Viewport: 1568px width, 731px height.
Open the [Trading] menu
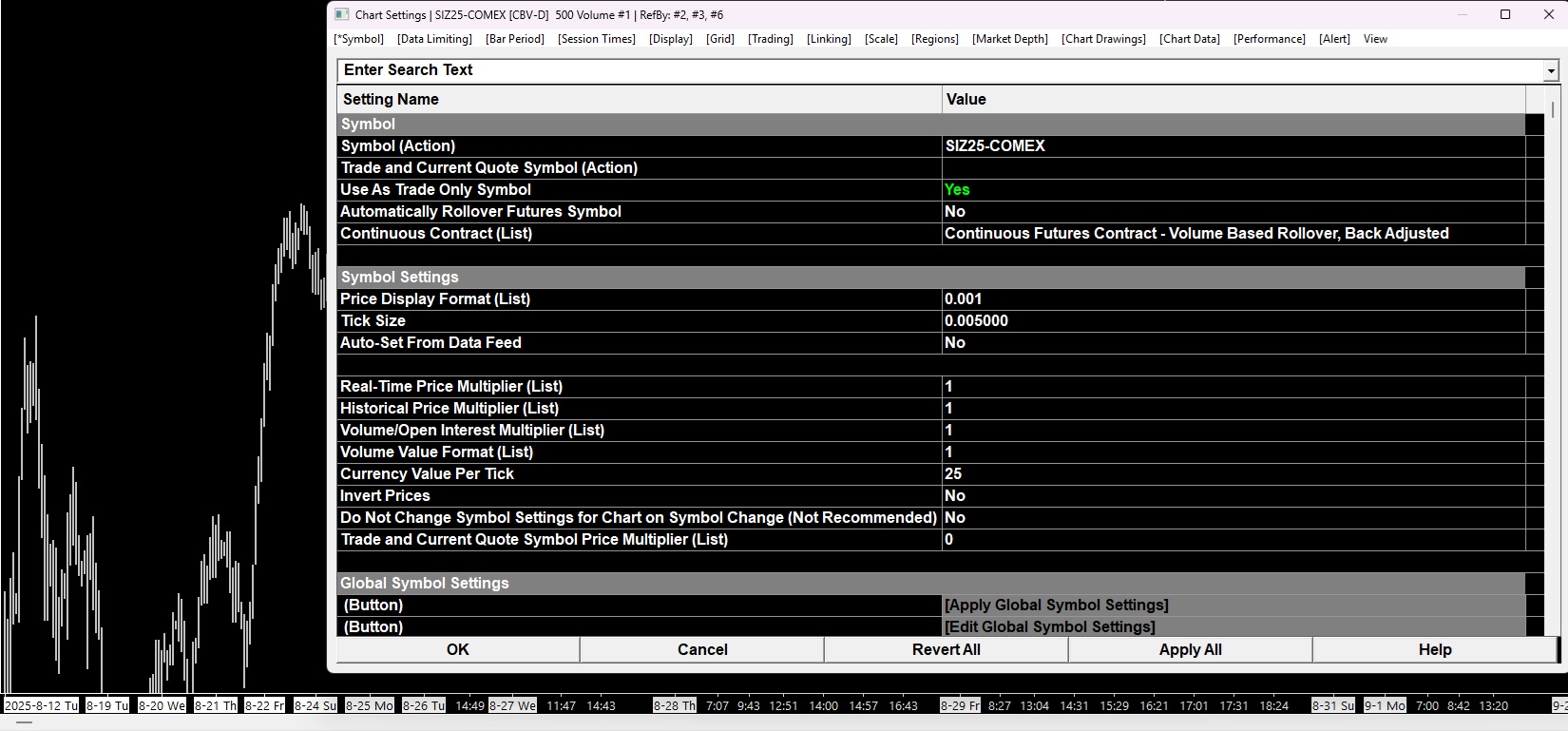pyautogui.click(x=770, y=39)
